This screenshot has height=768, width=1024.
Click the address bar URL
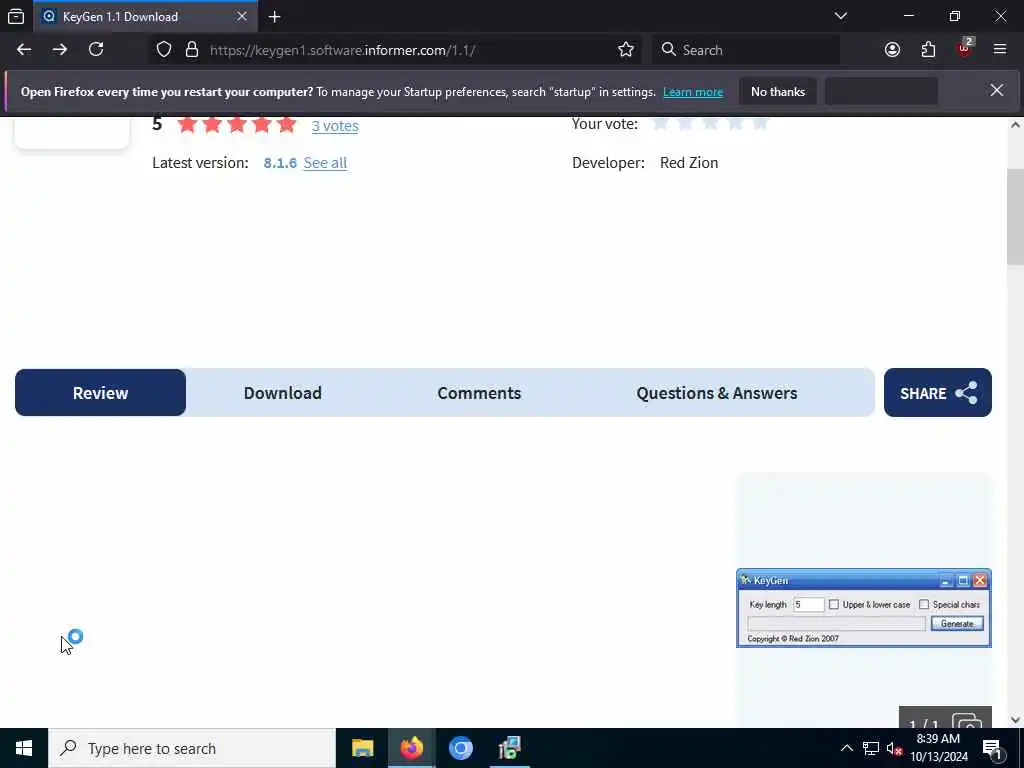[342, 50]
